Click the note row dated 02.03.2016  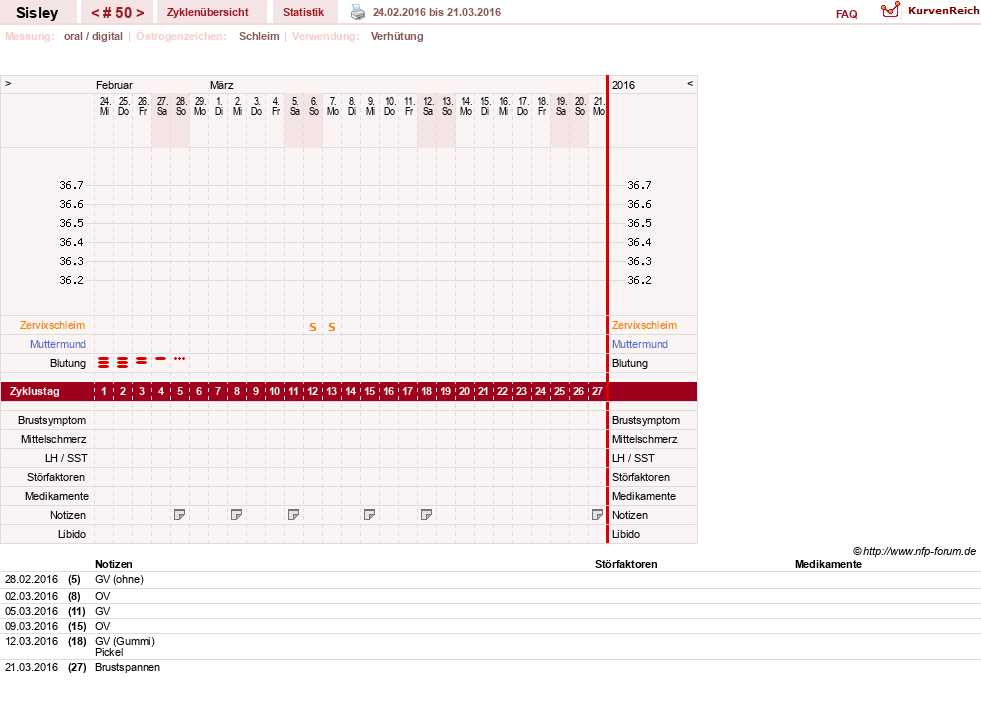coord(490,596)
